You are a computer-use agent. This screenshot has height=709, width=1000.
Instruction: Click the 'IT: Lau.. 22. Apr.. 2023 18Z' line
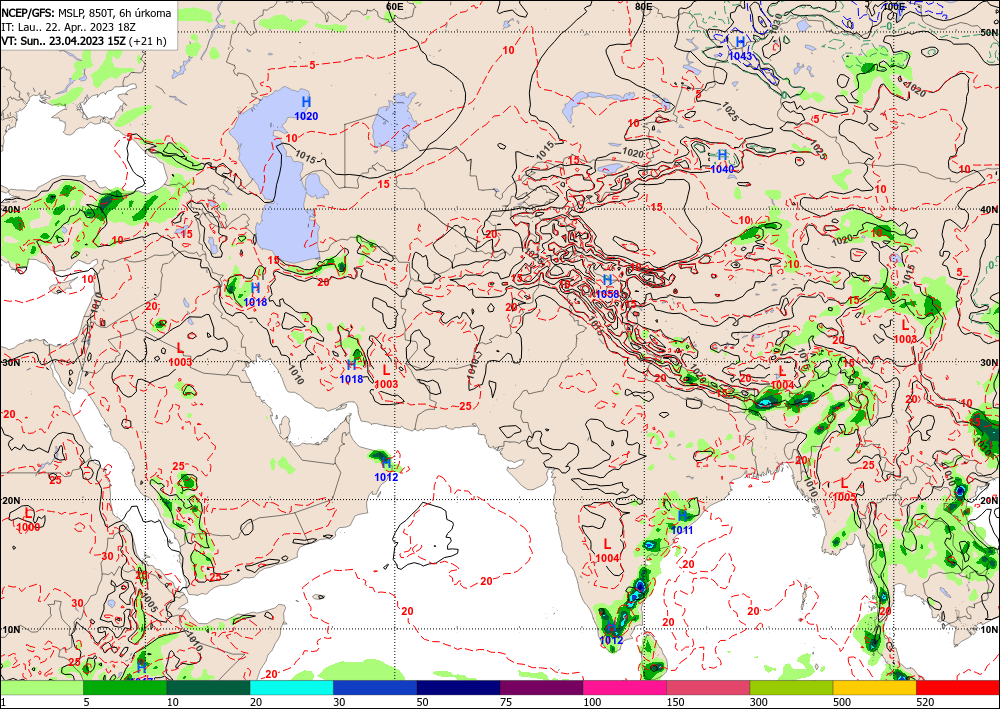tap(68, 27)
